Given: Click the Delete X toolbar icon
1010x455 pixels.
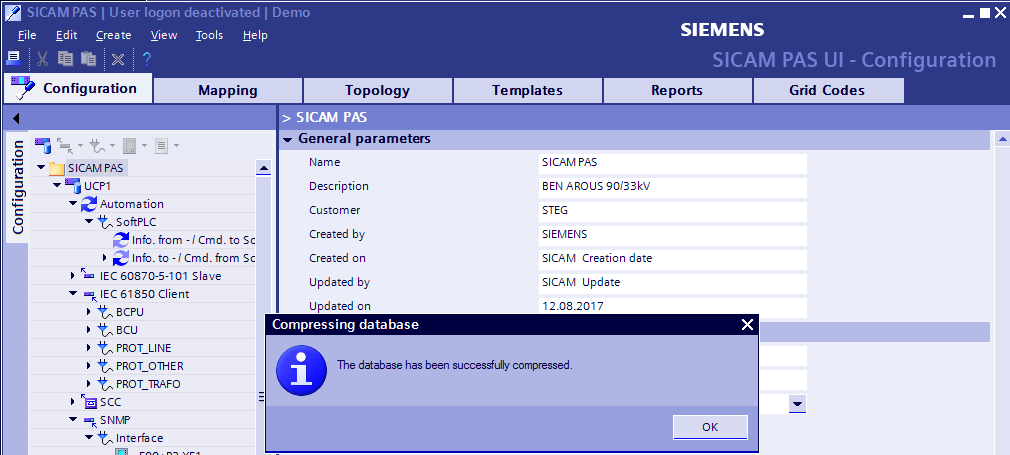Looking at the screenshot, I should 118,59.
